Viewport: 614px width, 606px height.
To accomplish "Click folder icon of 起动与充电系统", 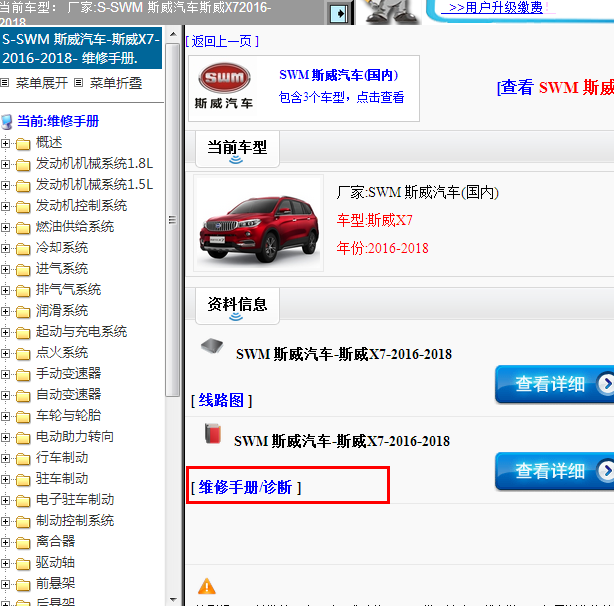I will tap(23, 333).
